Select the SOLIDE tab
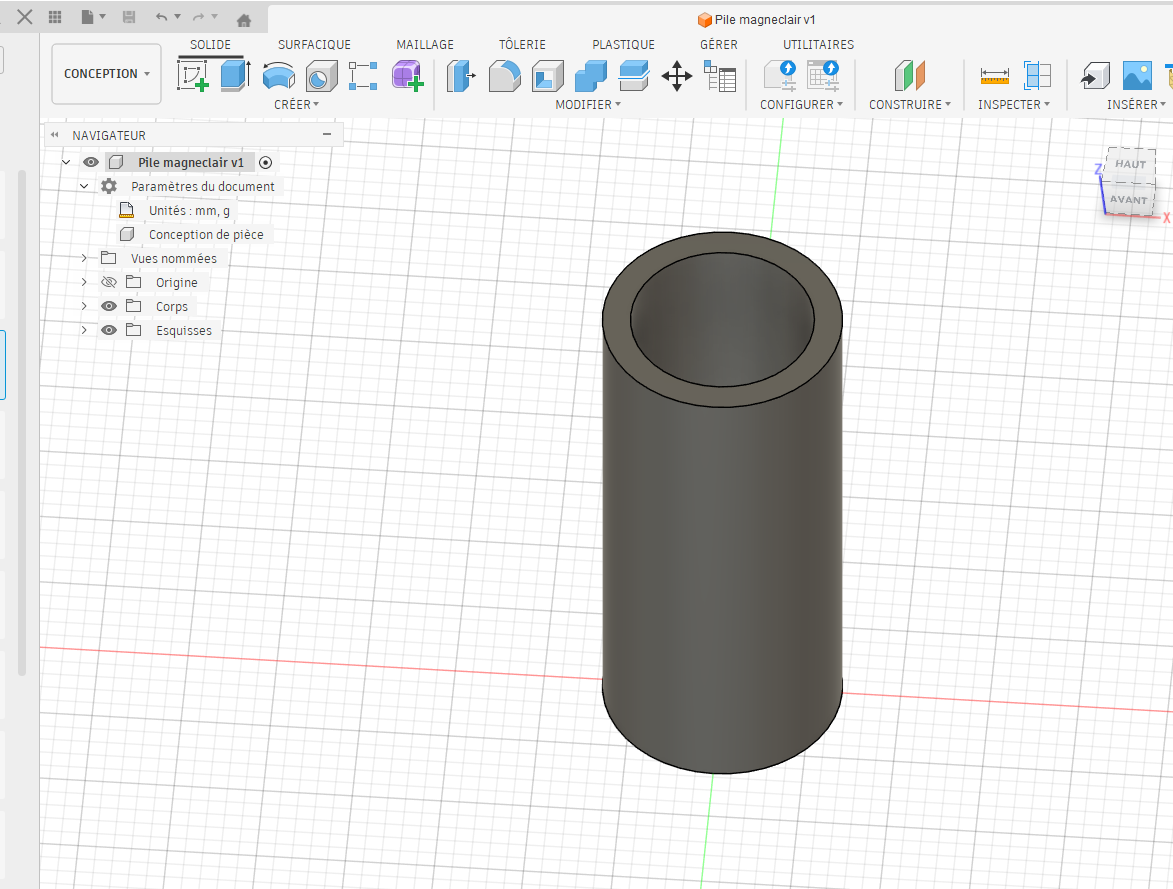This screenshot has width=1173, height=889. point(210,45)
